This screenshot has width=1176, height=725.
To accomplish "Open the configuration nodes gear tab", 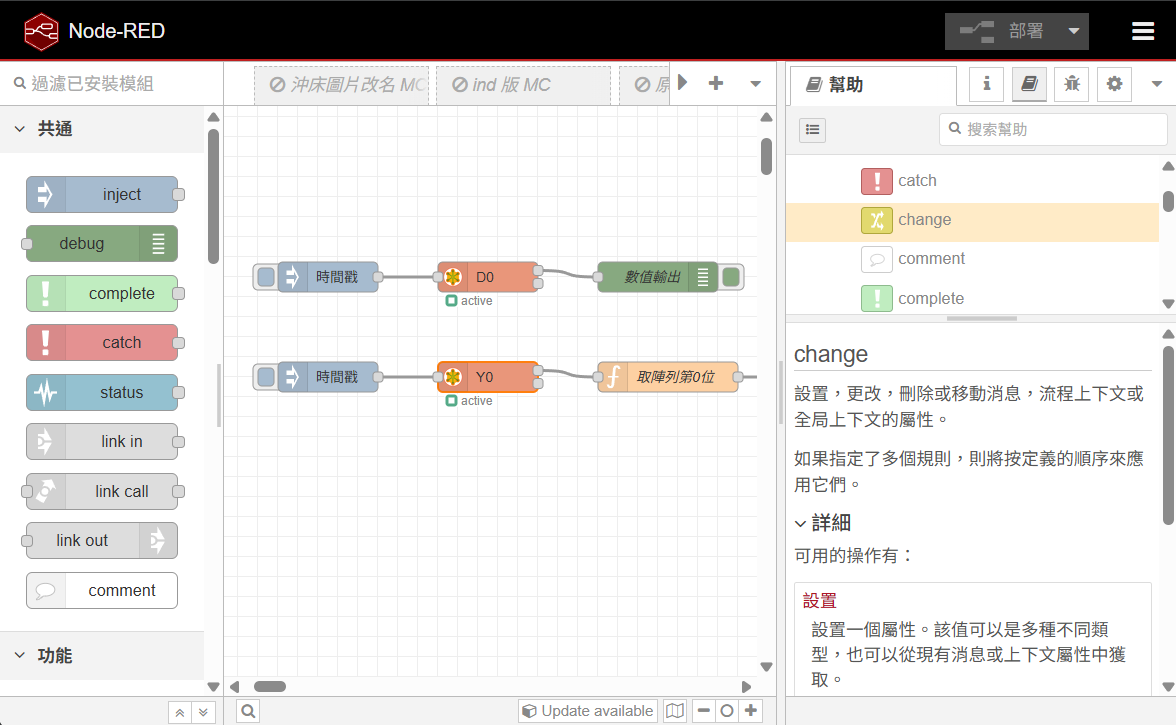I will [x=1114, y=85].
